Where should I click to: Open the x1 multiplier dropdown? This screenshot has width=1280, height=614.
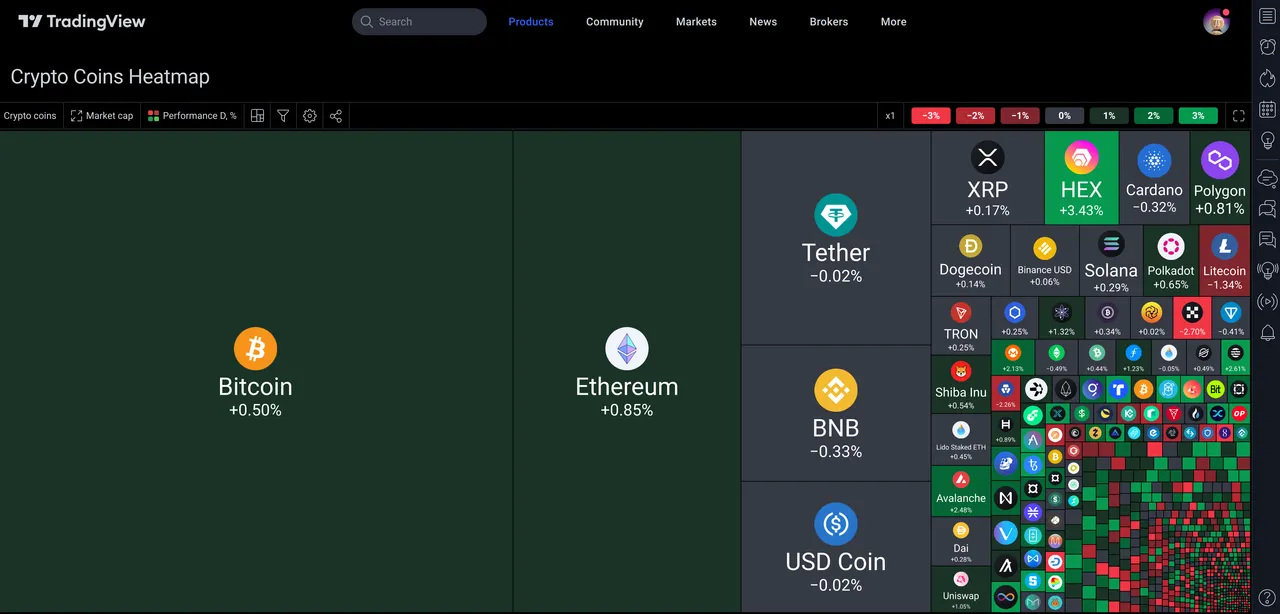pyautogui.click(x=890, y=116)
